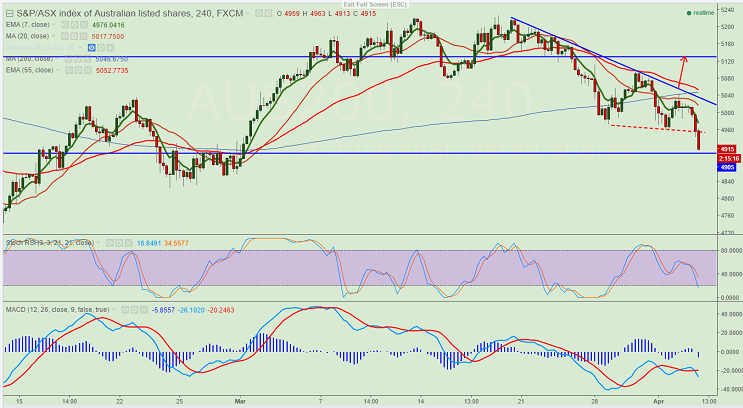743x408 pixels.
Task: Hide the MA (200, close) indicator with eye icon
Action: click(x=69, y=59)
